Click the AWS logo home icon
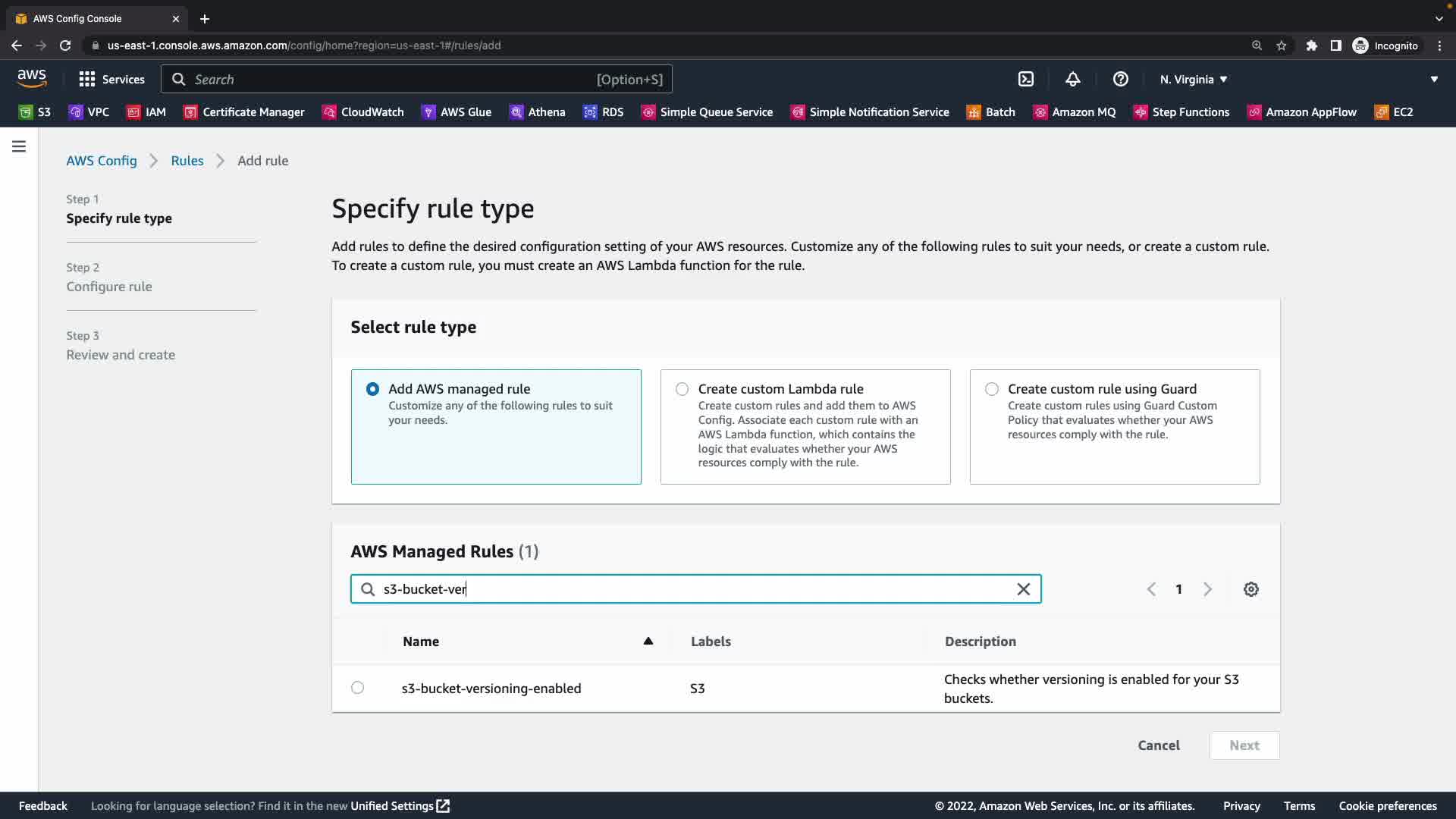 coord(32,78)
